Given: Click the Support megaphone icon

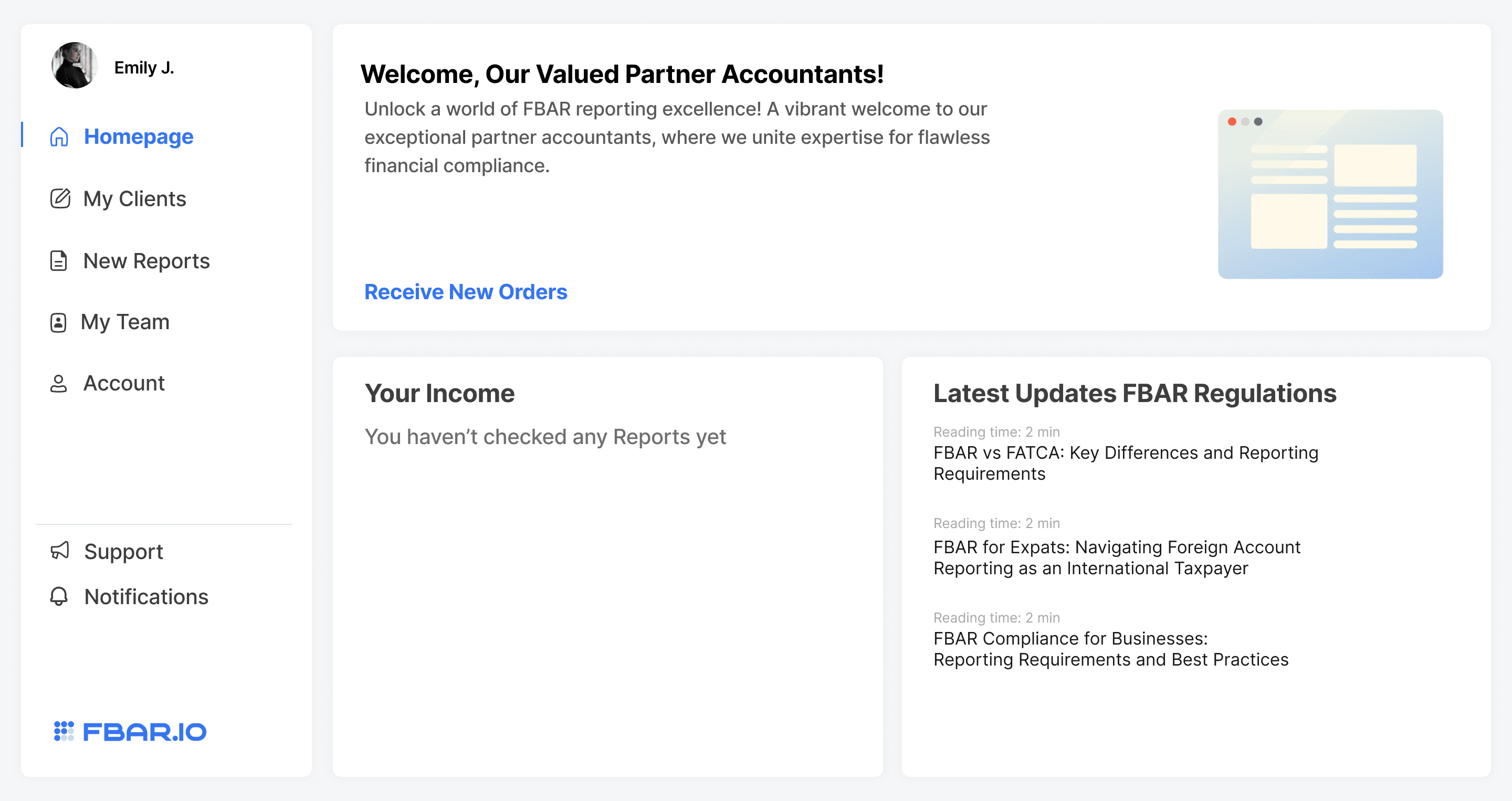Looking at the screenshot, I should tap(59, 551).
